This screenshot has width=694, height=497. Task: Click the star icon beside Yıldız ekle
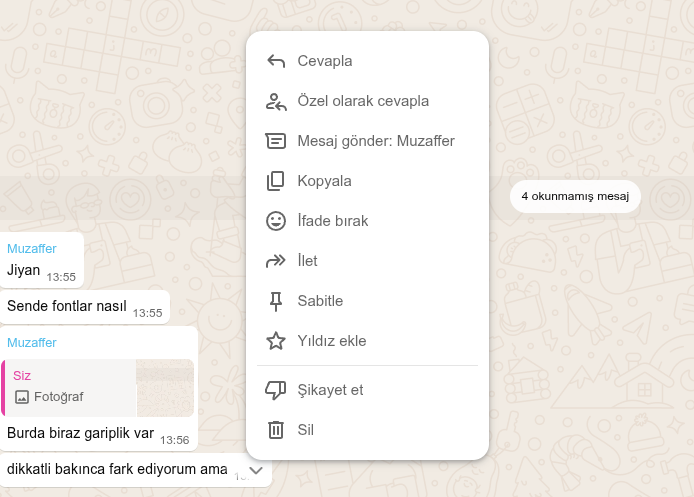pos(276,341)
